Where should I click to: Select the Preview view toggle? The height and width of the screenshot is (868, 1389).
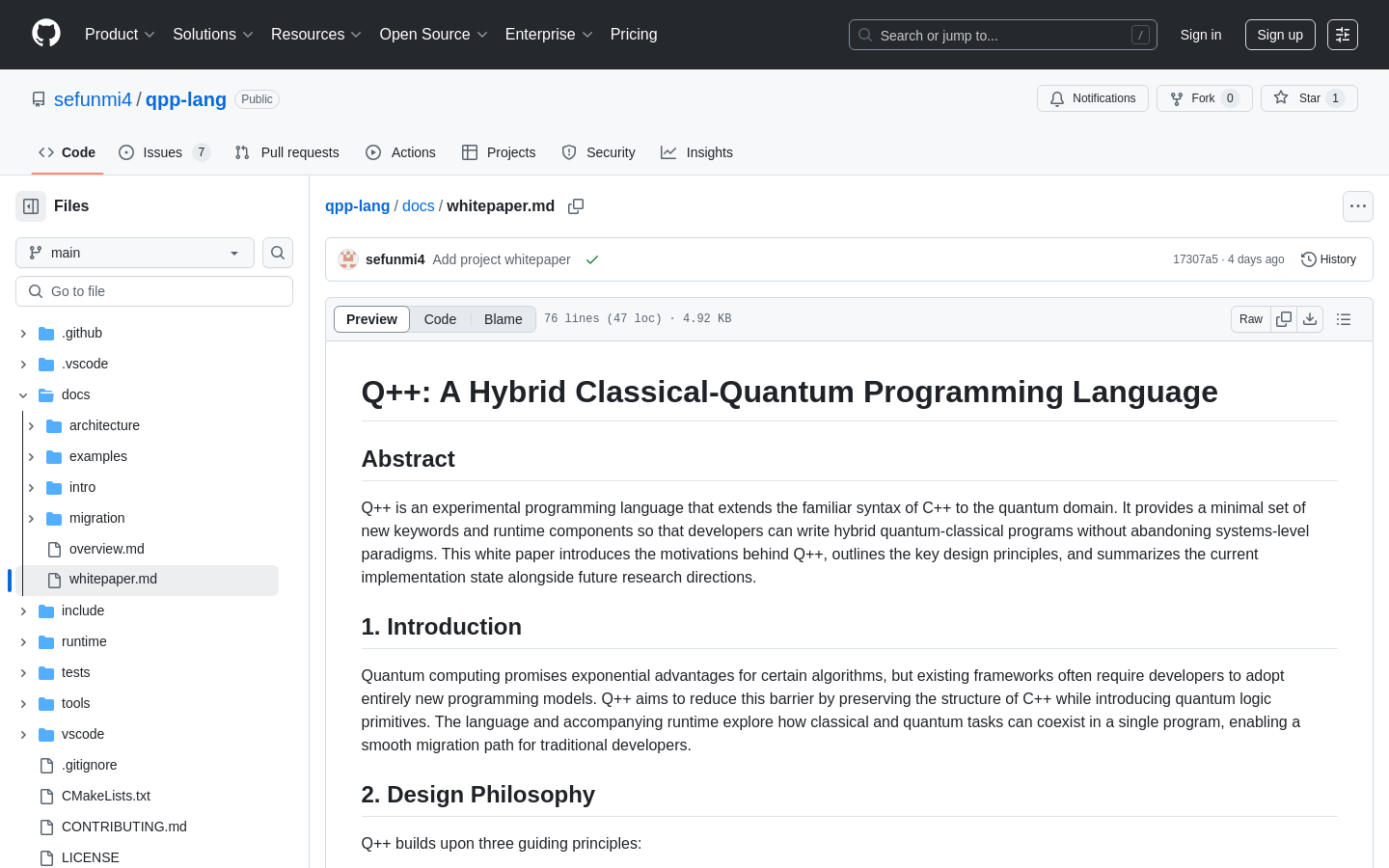pos(371,319)
